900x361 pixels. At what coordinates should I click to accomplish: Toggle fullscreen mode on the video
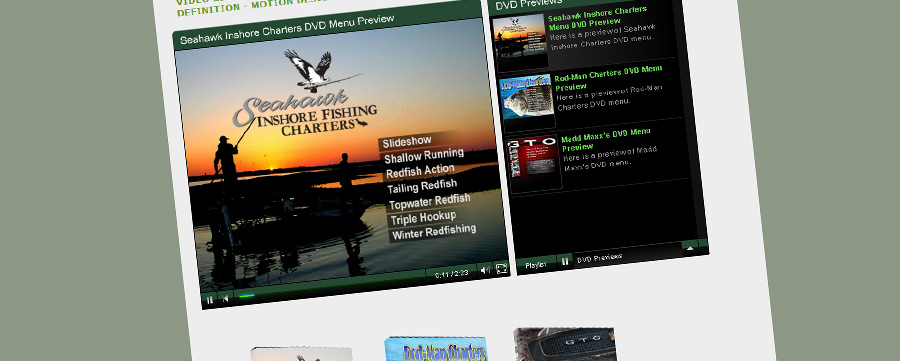click(501, 268)
